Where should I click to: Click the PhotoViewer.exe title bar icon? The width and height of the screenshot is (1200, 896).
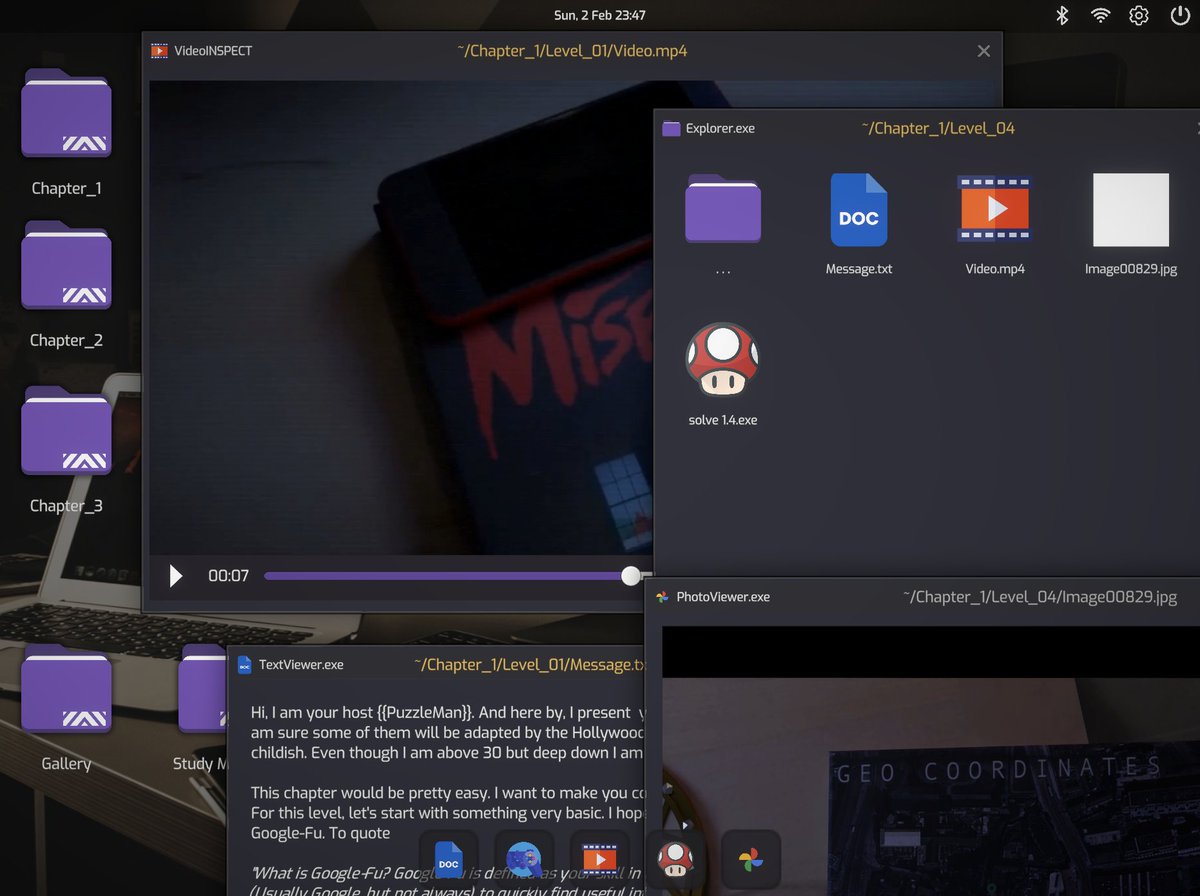coord(662,597)
